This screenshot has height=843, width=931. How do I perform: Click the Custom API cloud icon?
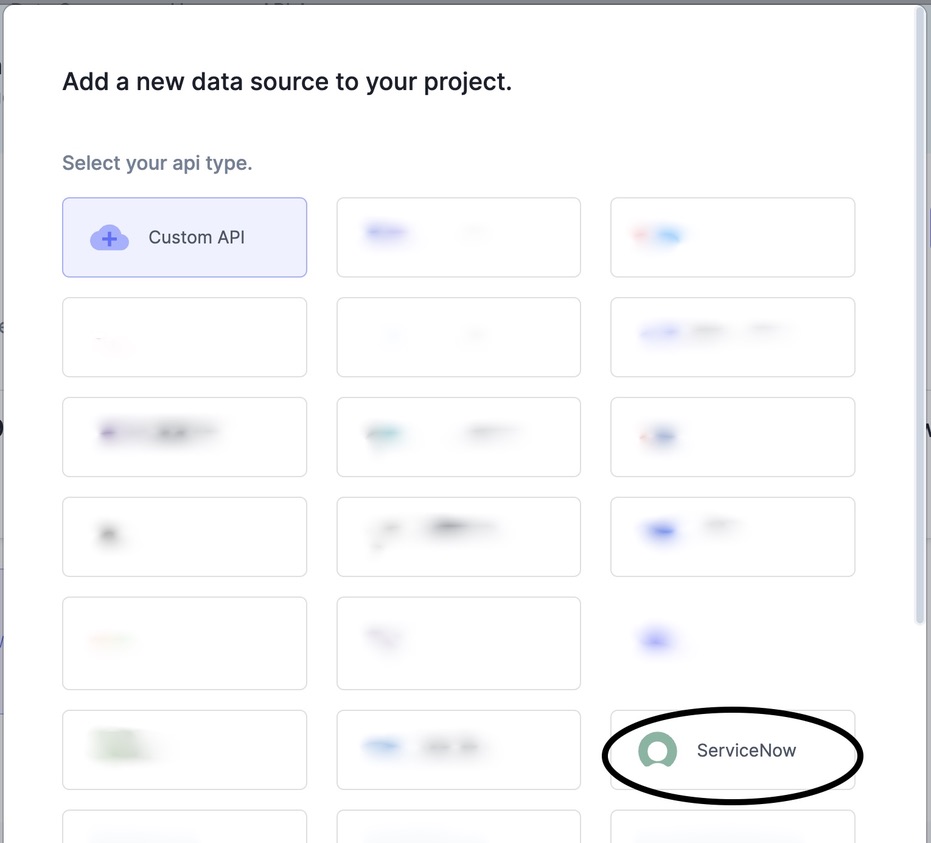[x=109, y=238]
